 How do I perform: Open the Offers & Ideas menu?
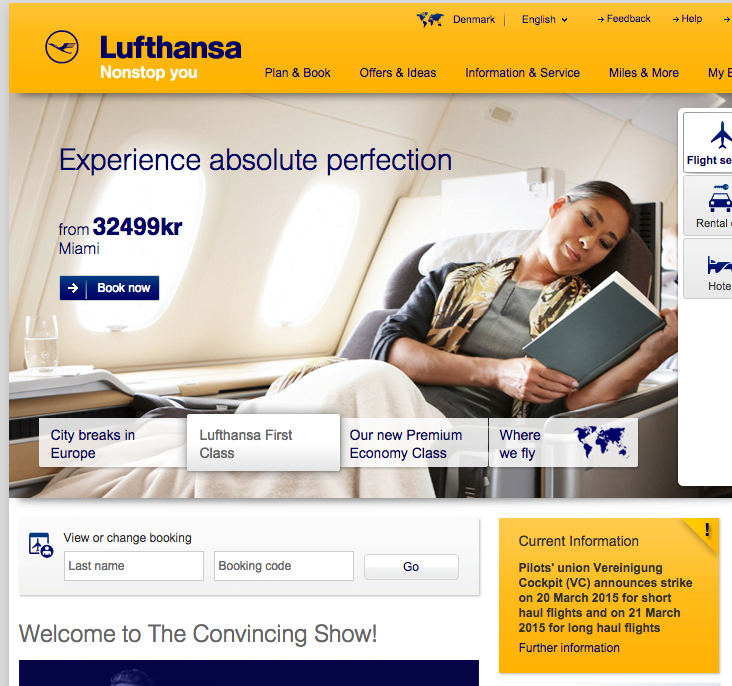(398, 73)
